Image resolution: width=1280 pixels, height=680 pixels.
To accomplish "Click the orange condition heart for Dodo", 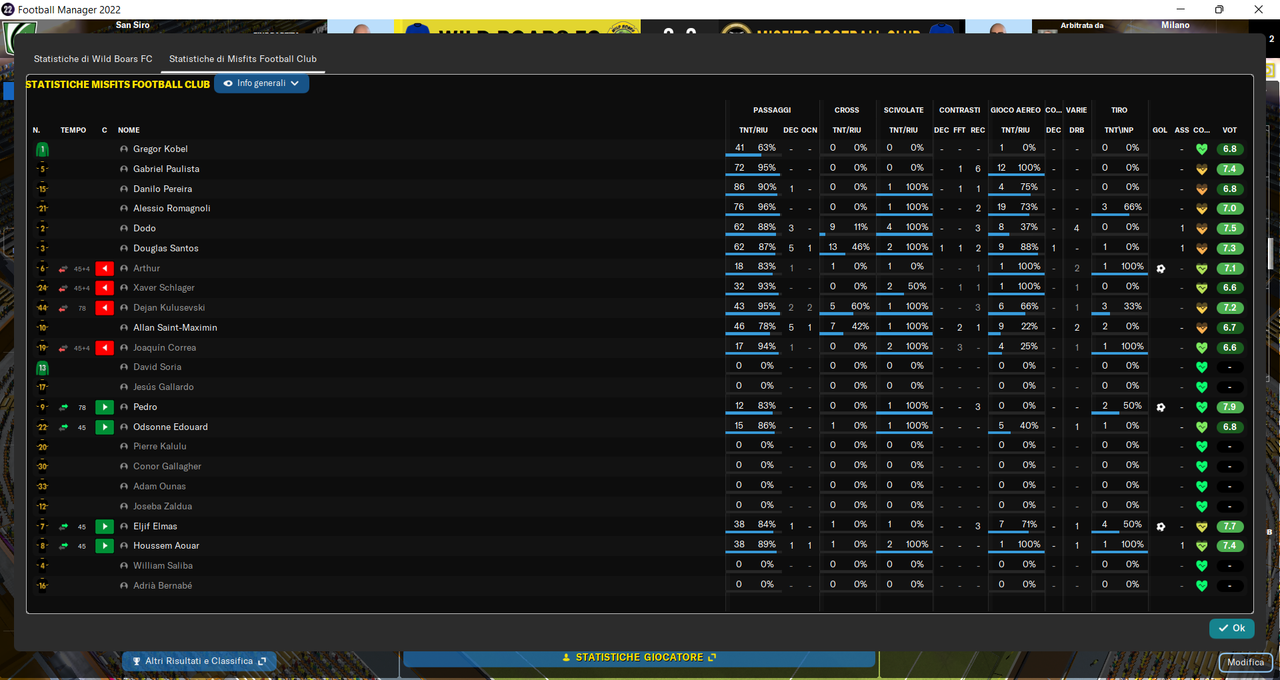I will pos(1202,229).
